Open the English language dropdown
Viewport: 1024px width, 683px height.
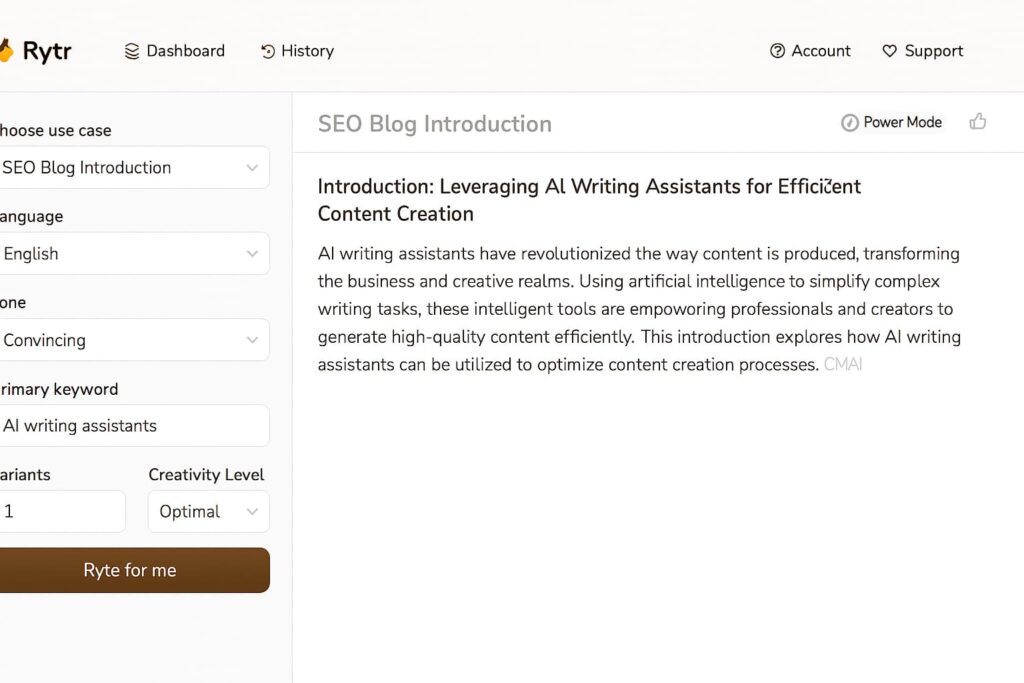(x=133, y=253)
